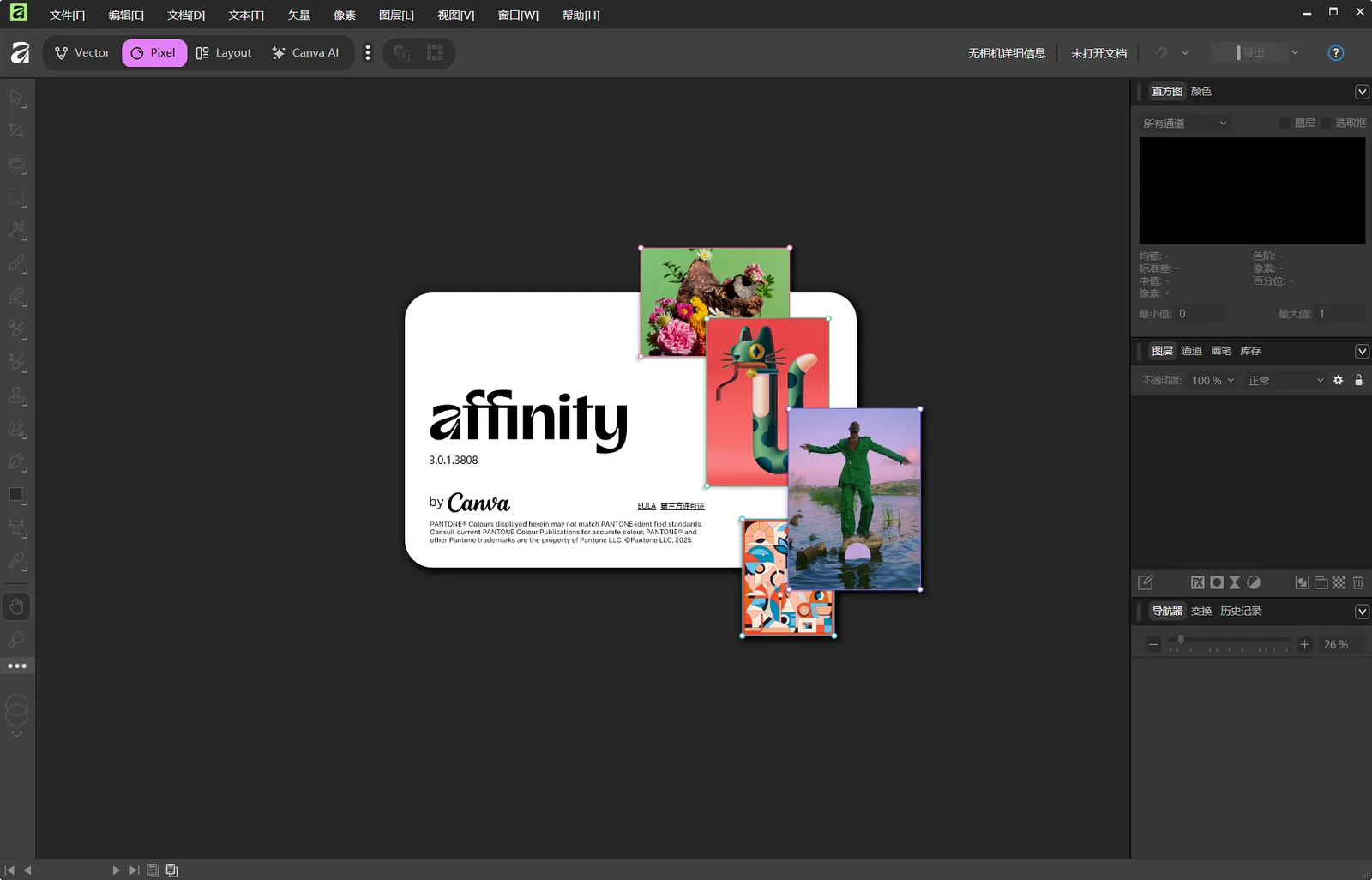Image resolution: width=1372 pixels, height=880 pixels.
Task: Open layer effects via the FX icon
Action: (x=1198, y=582)
